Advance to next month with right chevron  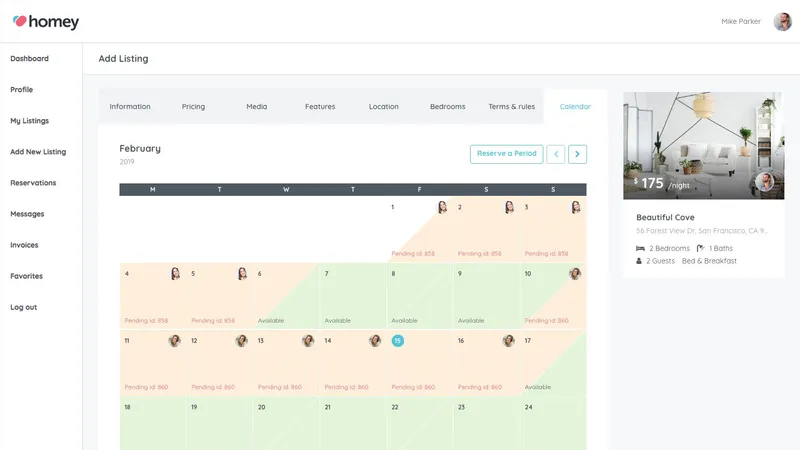577,154
